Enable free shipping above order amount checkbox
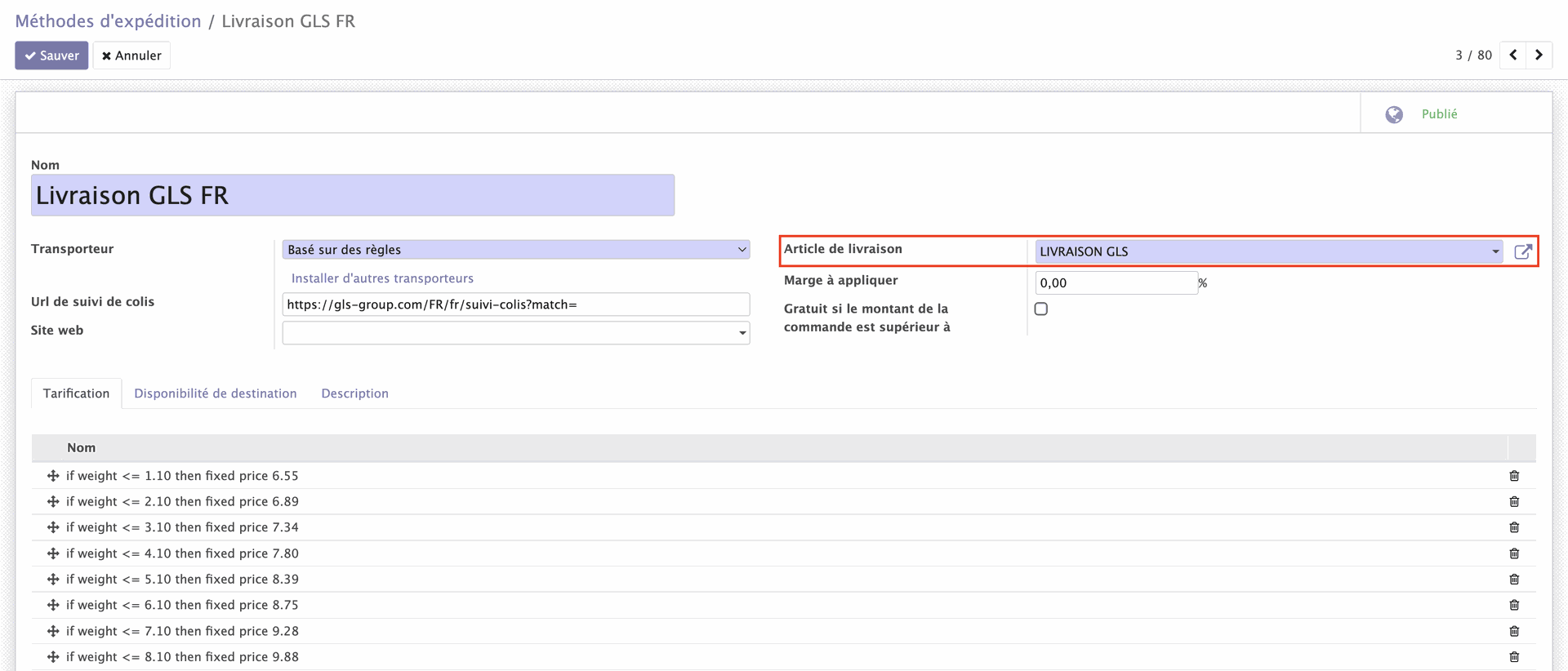 pos(1041,309)
